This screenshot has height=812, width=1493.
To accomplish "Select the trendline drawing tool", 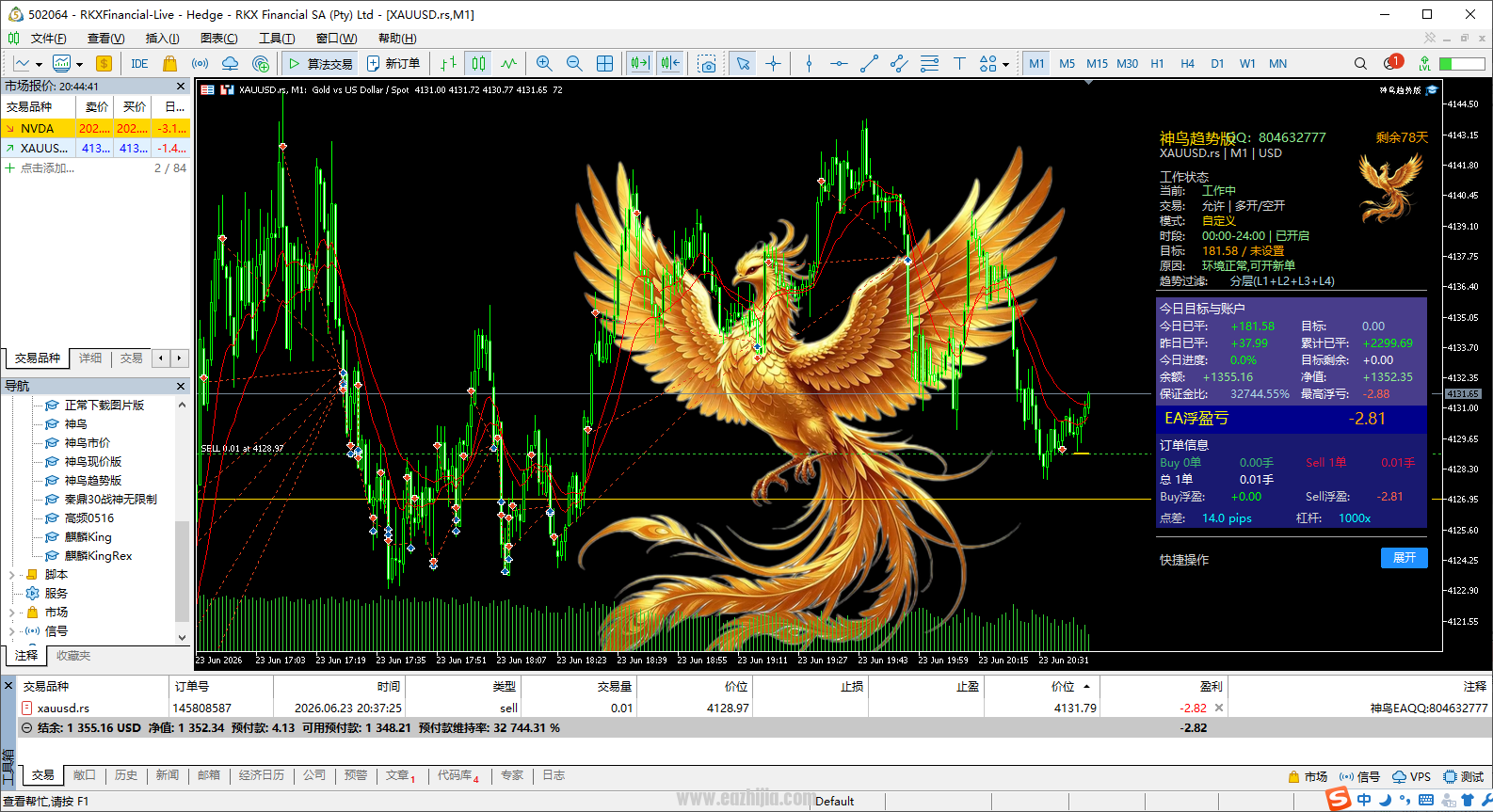I will (869, 64).
